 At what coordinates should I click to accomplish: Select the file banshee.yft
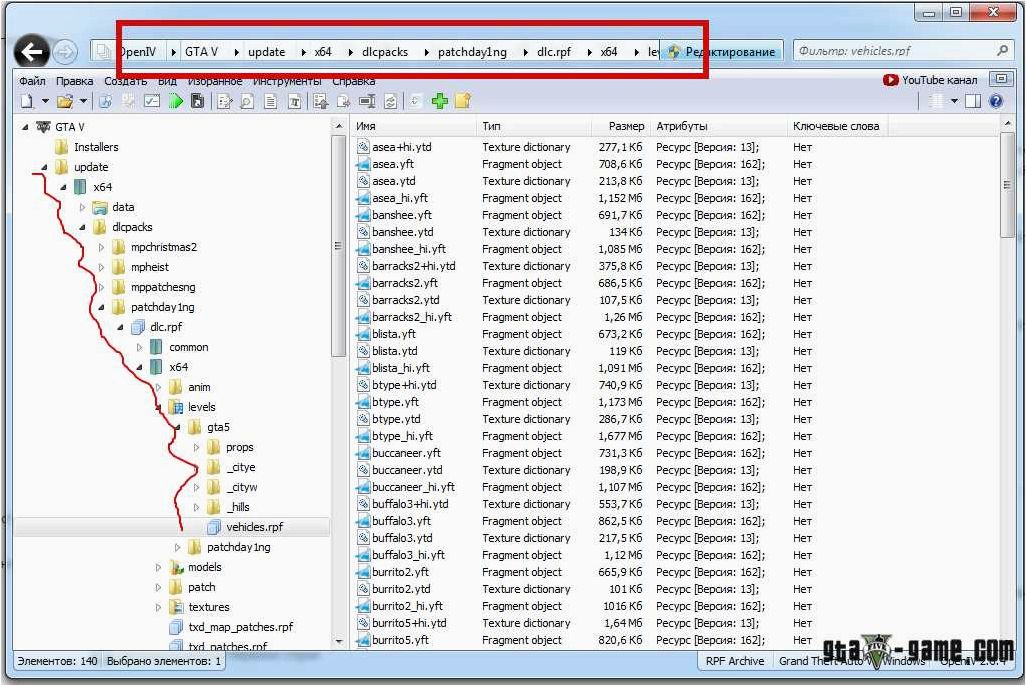coord(402,215)
